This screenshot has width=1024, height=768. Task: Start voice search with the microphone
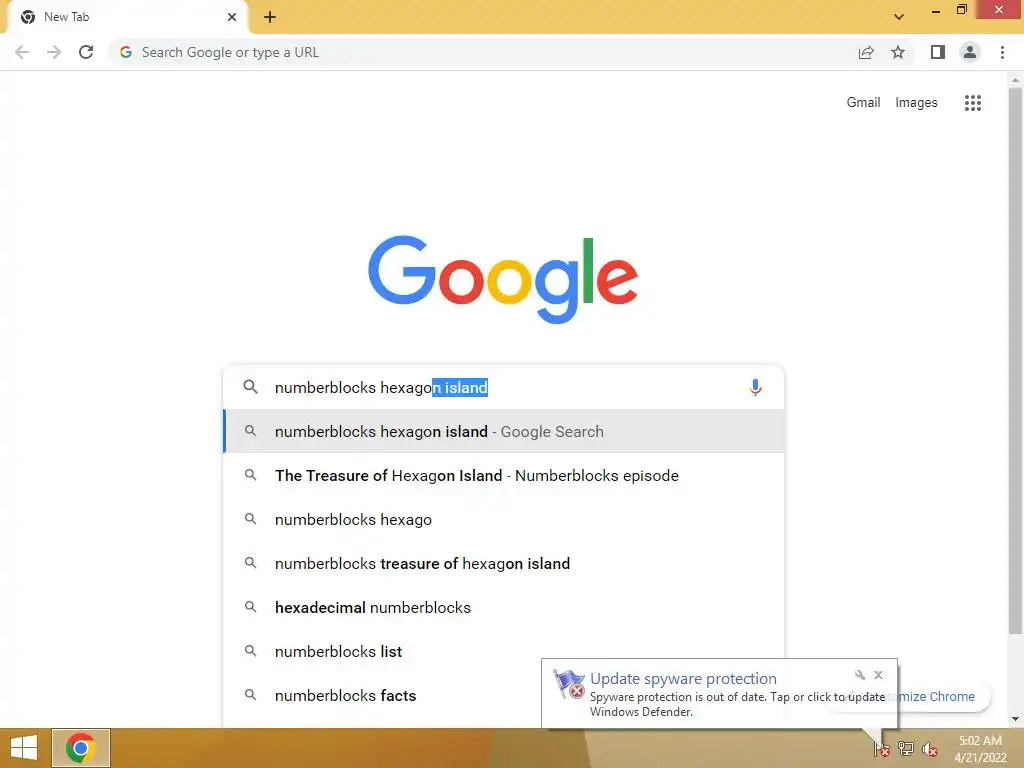pyautogui.click(x=755, y=387)
